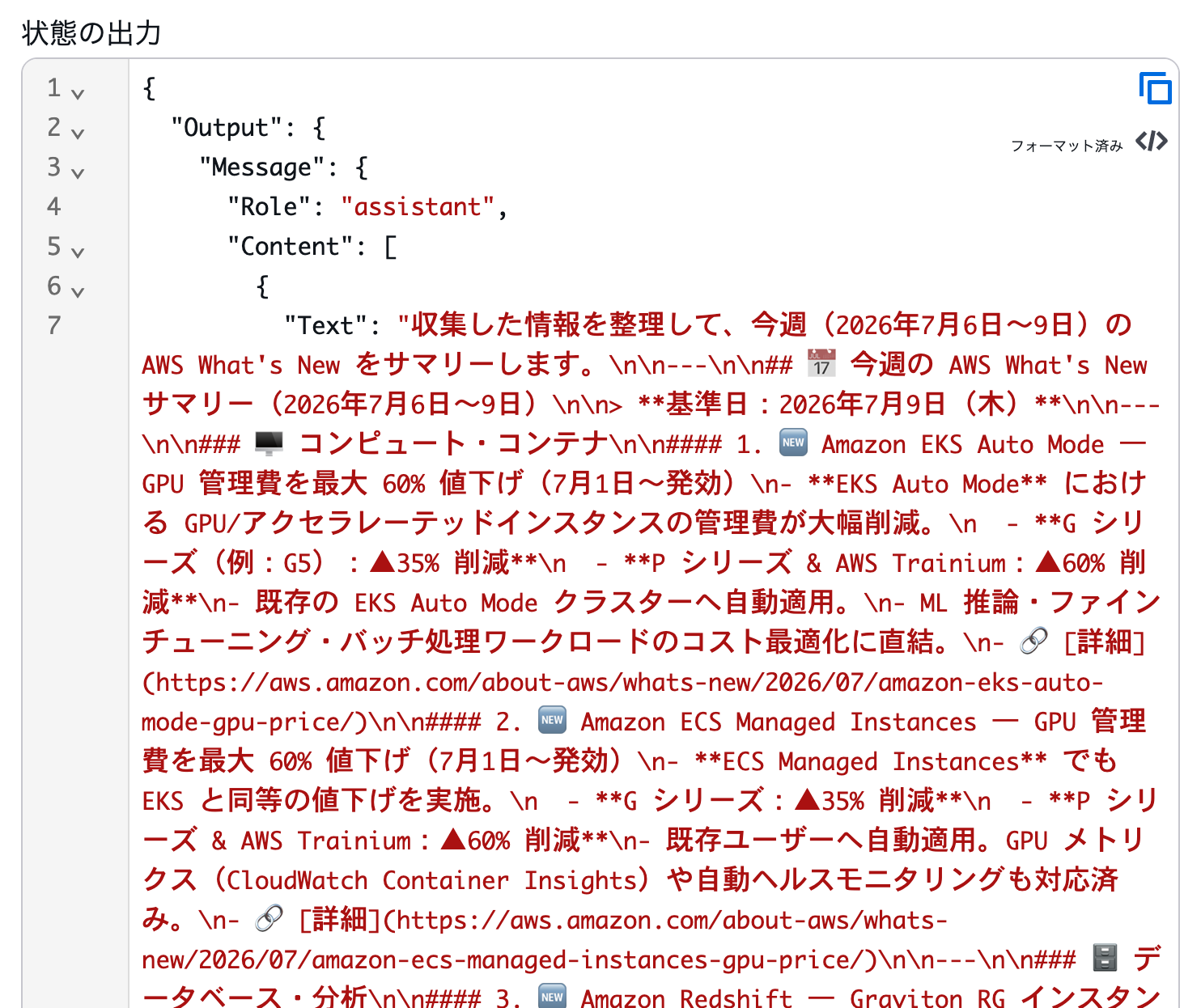This screenshot has height=1008, width=1201.
Task: Collapse the object fold on line 6
Action: pos(78,292)
